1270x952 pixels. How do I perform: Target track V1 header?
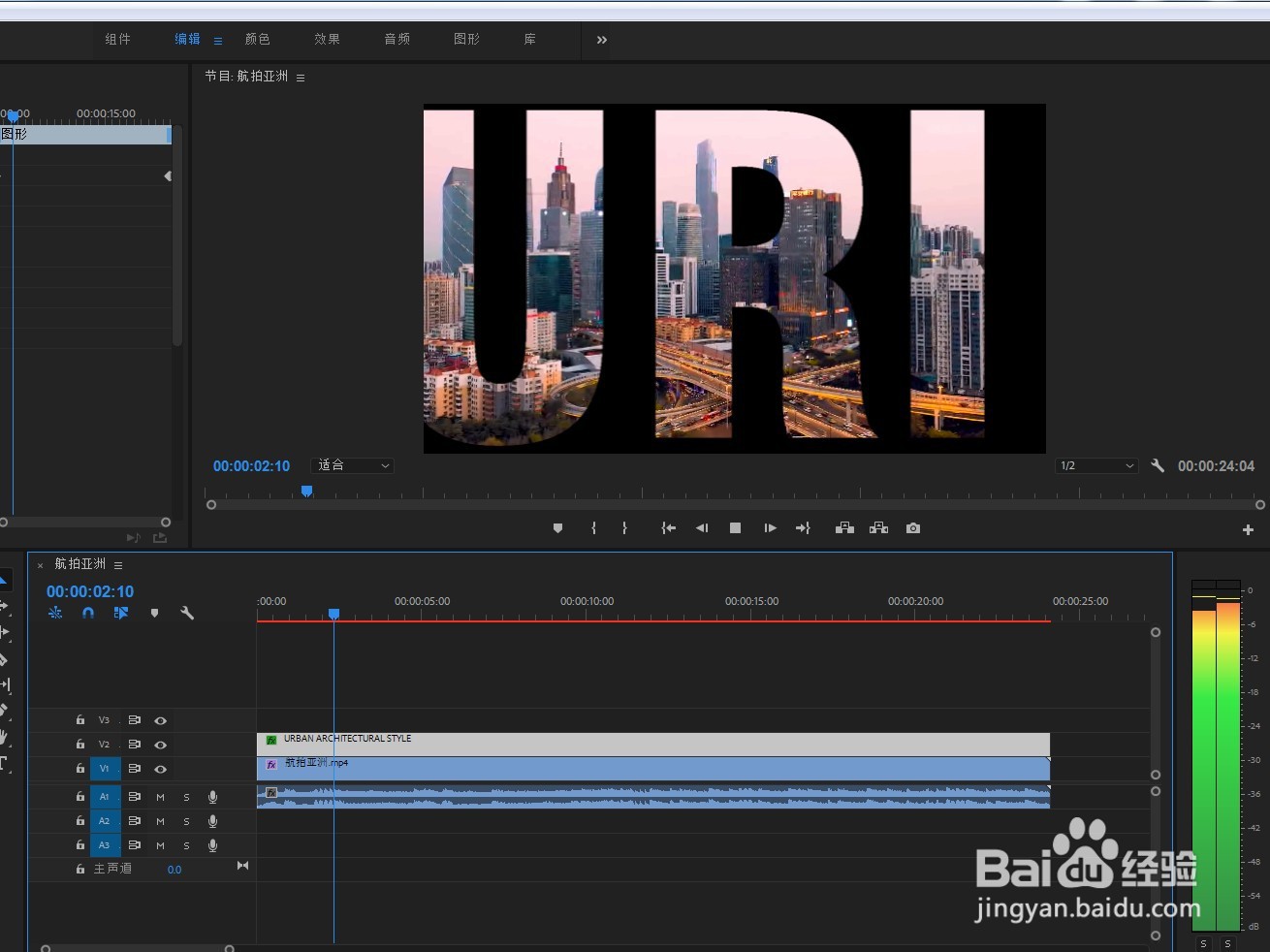(x=105, y=769)
